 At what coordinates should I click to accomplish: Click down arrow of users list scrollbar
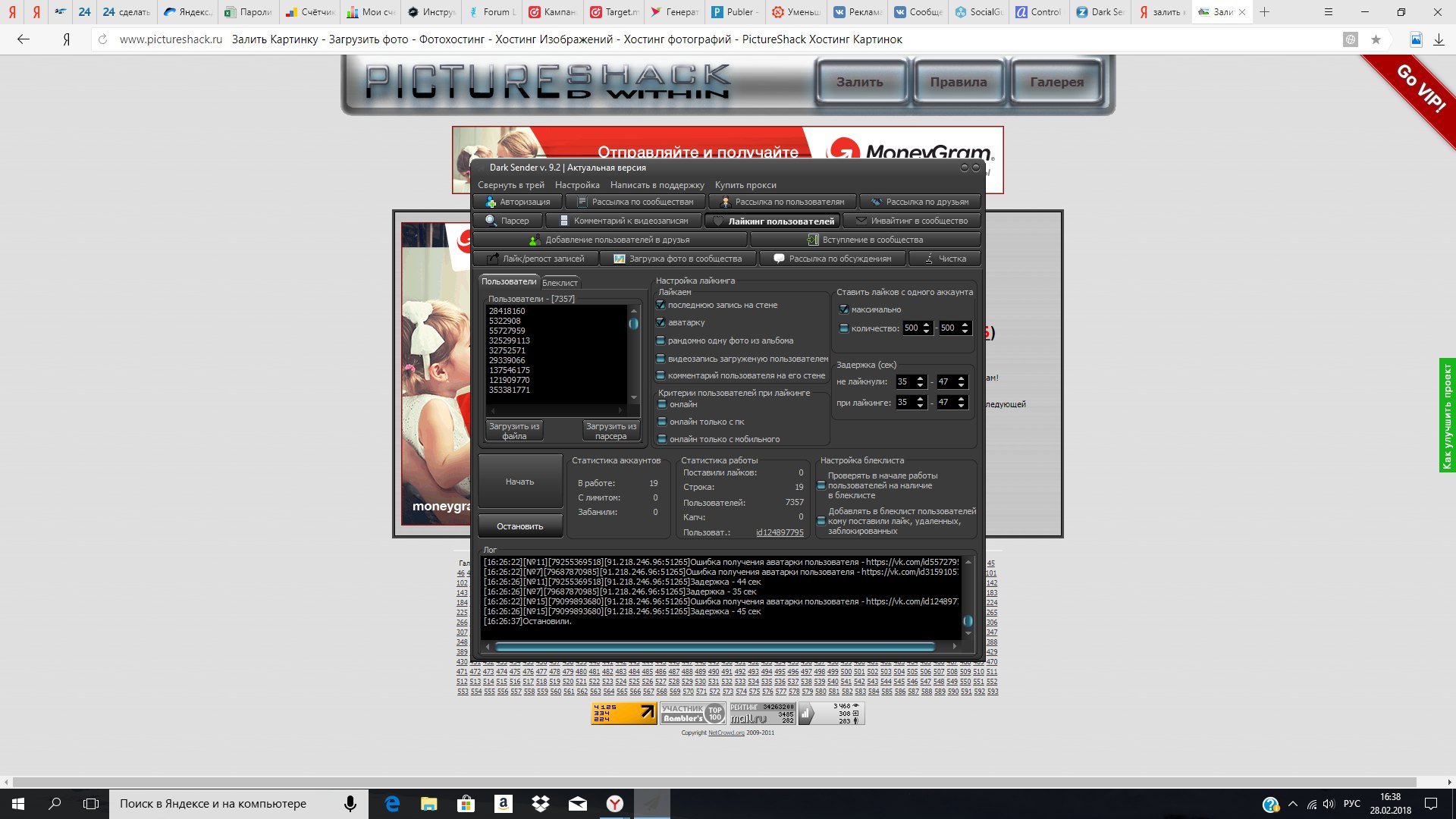pos(634,397)
